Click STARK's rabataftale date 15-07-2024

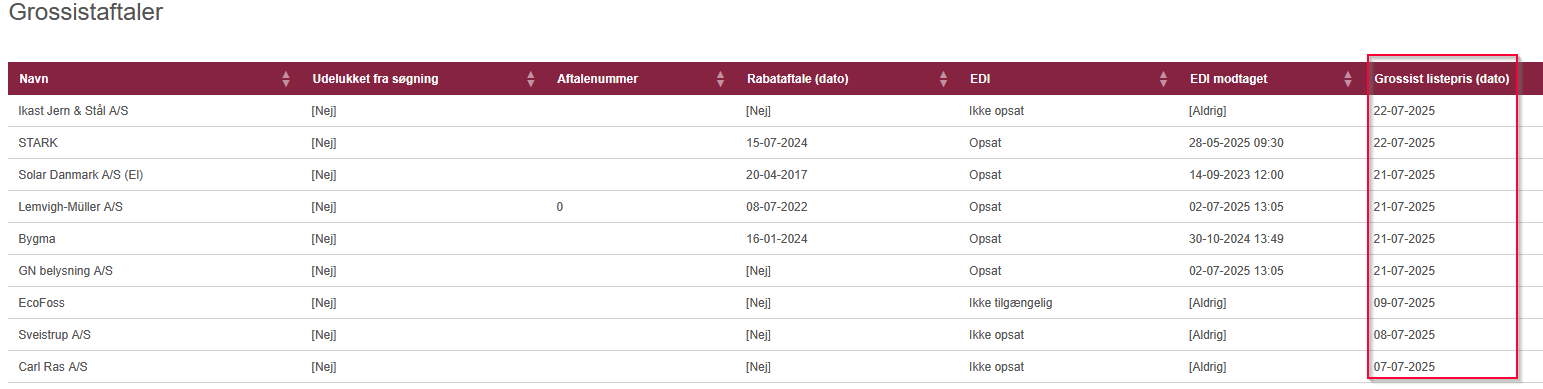[777, 143]
